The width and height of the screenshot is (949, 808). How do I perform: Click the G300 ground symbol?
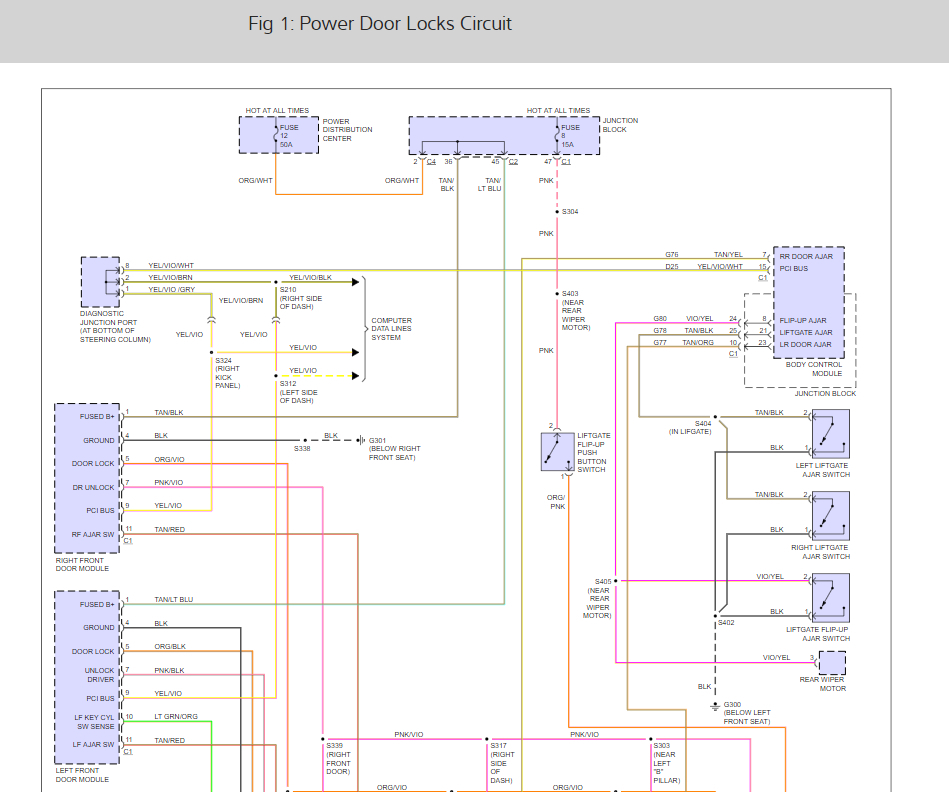click(715, 706)
